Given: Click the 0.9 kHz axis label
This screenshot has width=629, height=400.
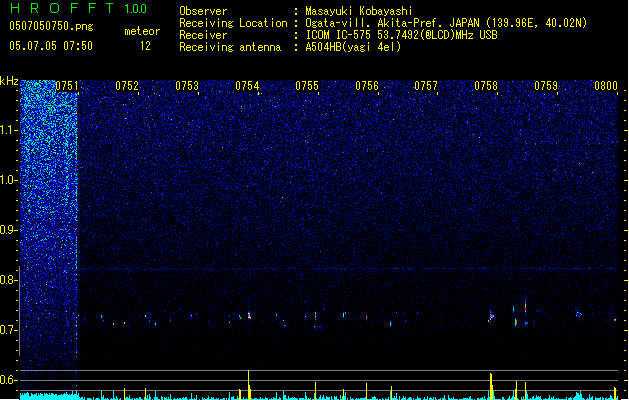Looking at the screenshot, I should click(x=8, y=230).
